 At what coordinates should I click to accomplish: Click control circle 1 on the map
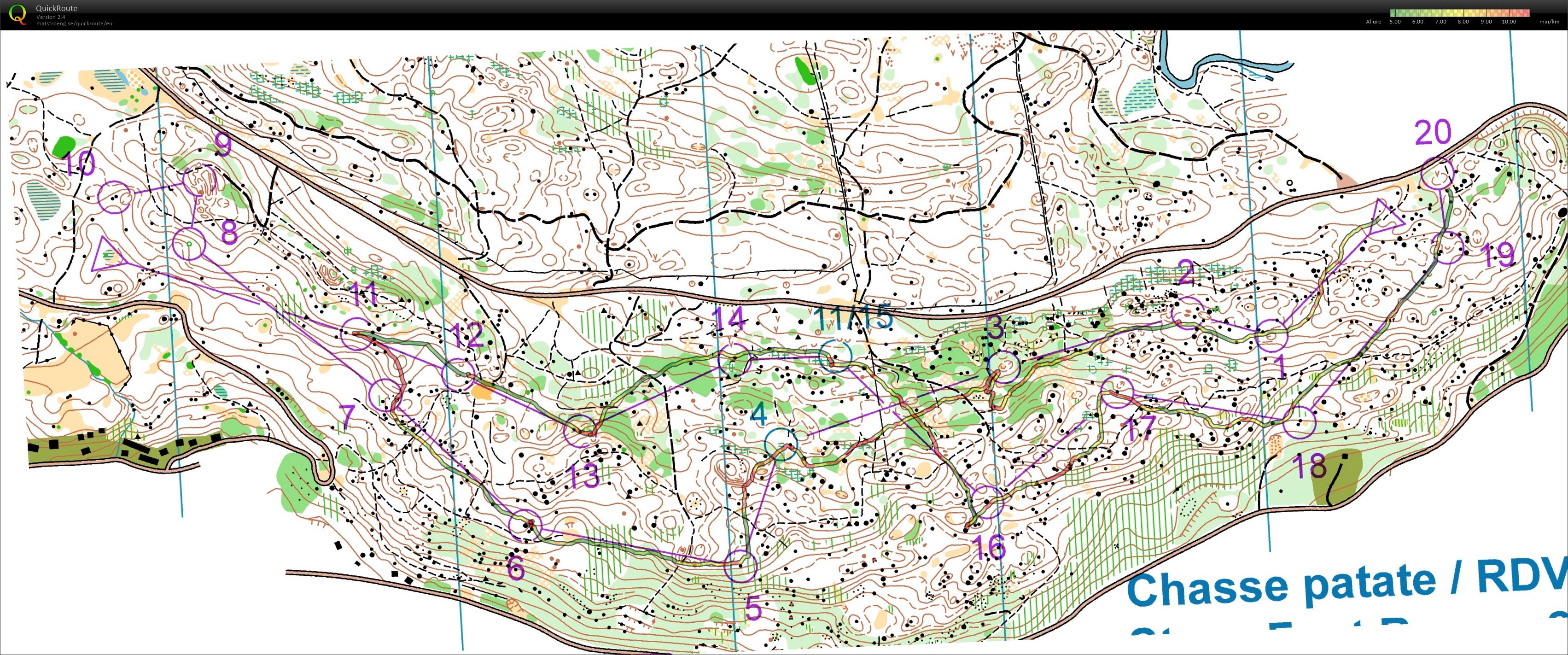pos(1271,335)
